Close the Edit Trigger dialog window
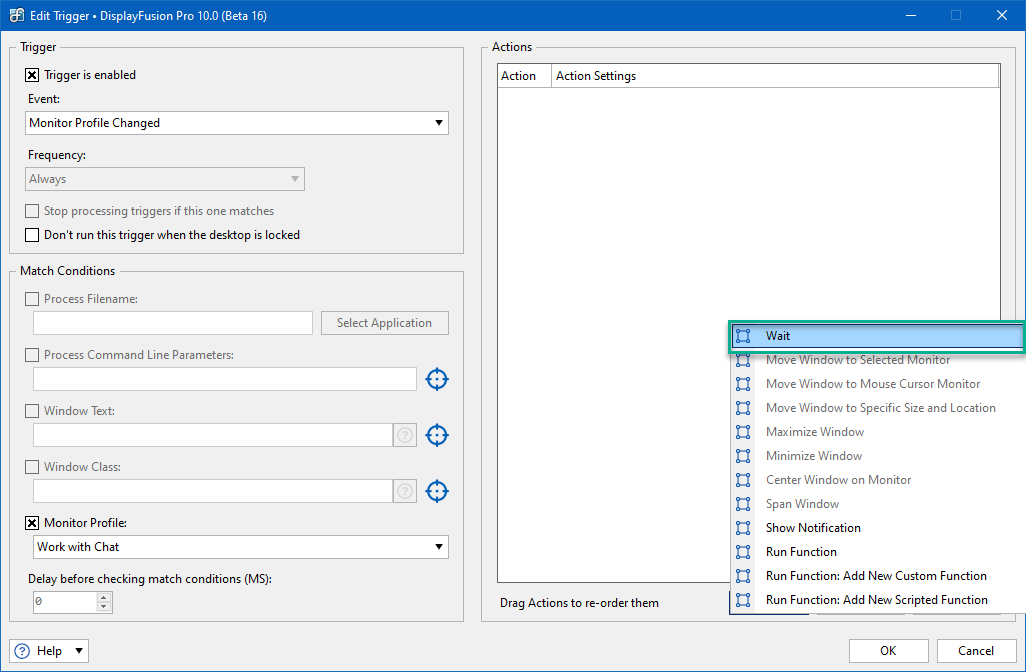 tap(1002, 15)
